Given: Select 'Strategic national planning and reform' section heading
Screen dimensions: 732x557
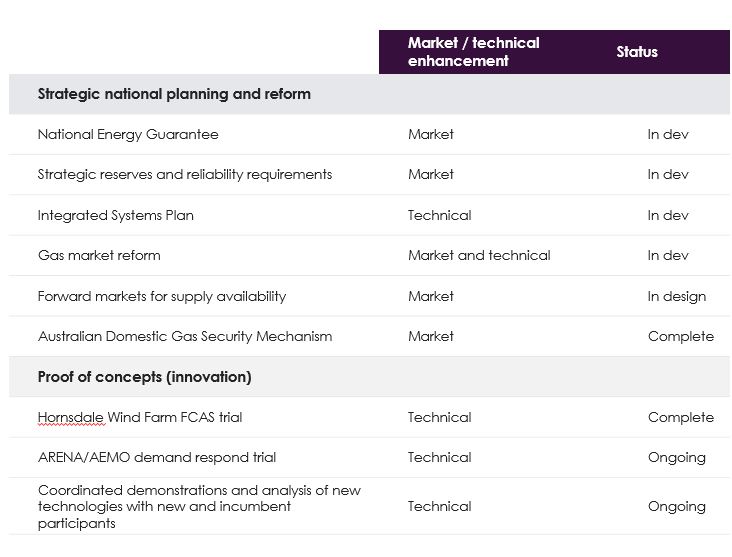Looking at the screenshot, I should [174, 94].
